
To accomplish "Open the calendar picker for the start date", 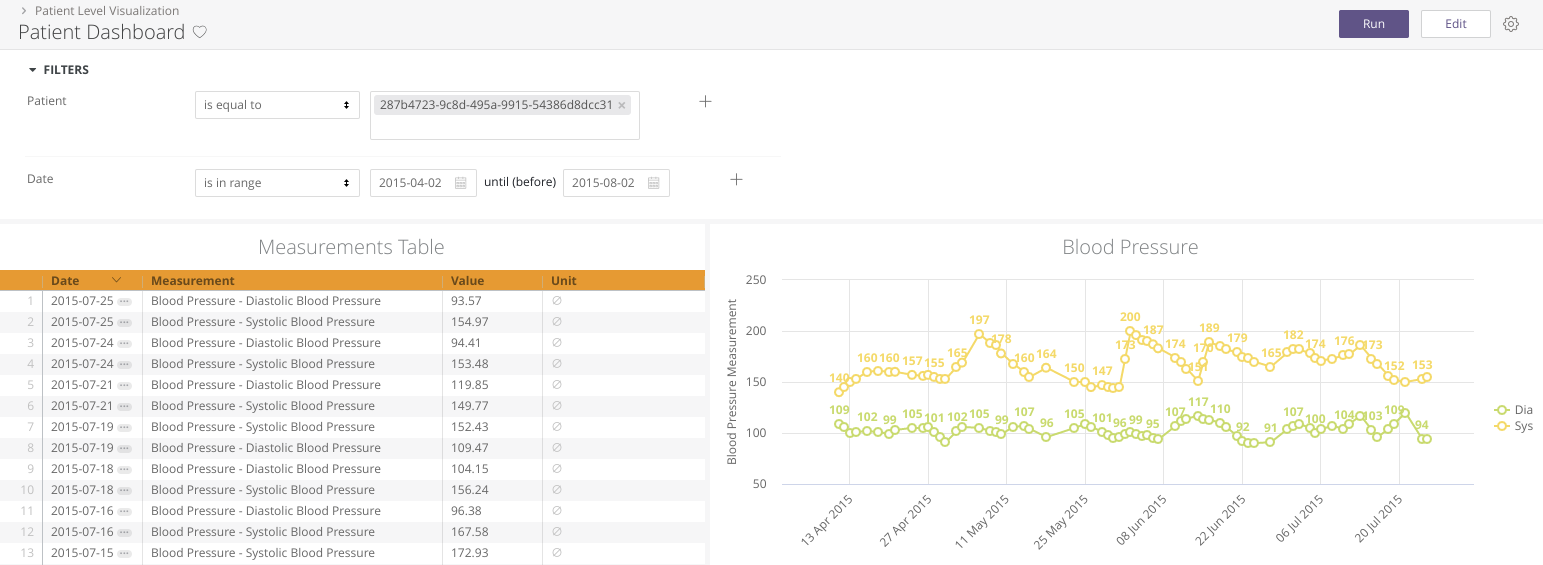I will click(x=461, y=183).
